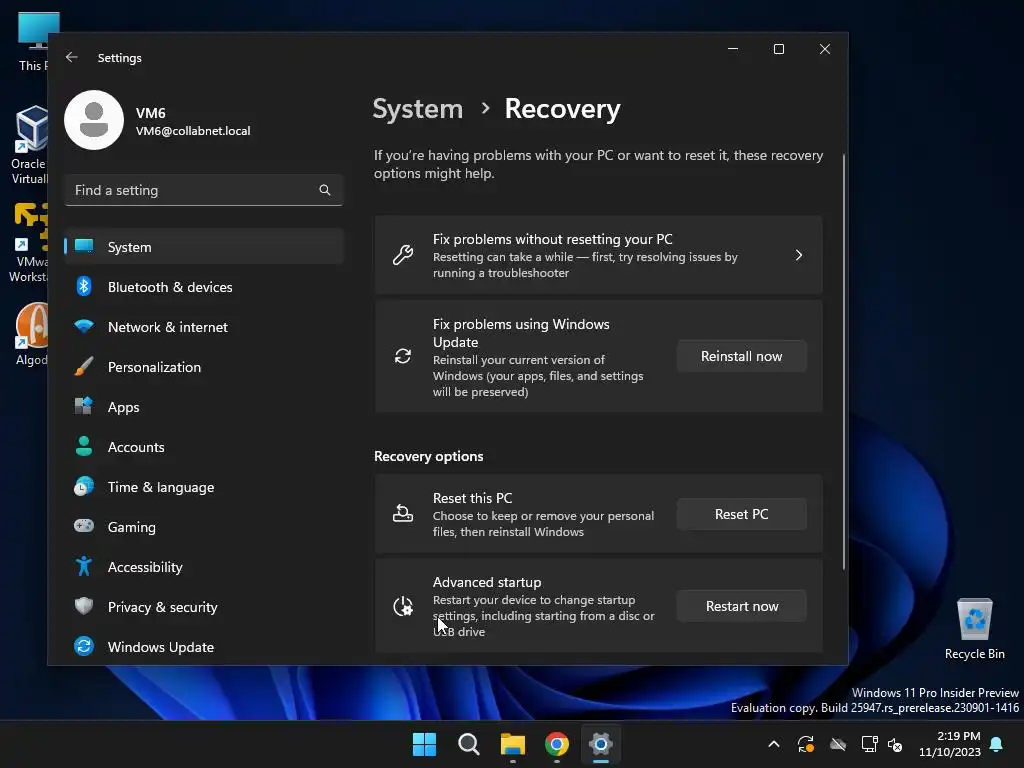This screenshot has height=768, width=1024.
Task: Click the Settings gear on taskbar
Action: 601,744
